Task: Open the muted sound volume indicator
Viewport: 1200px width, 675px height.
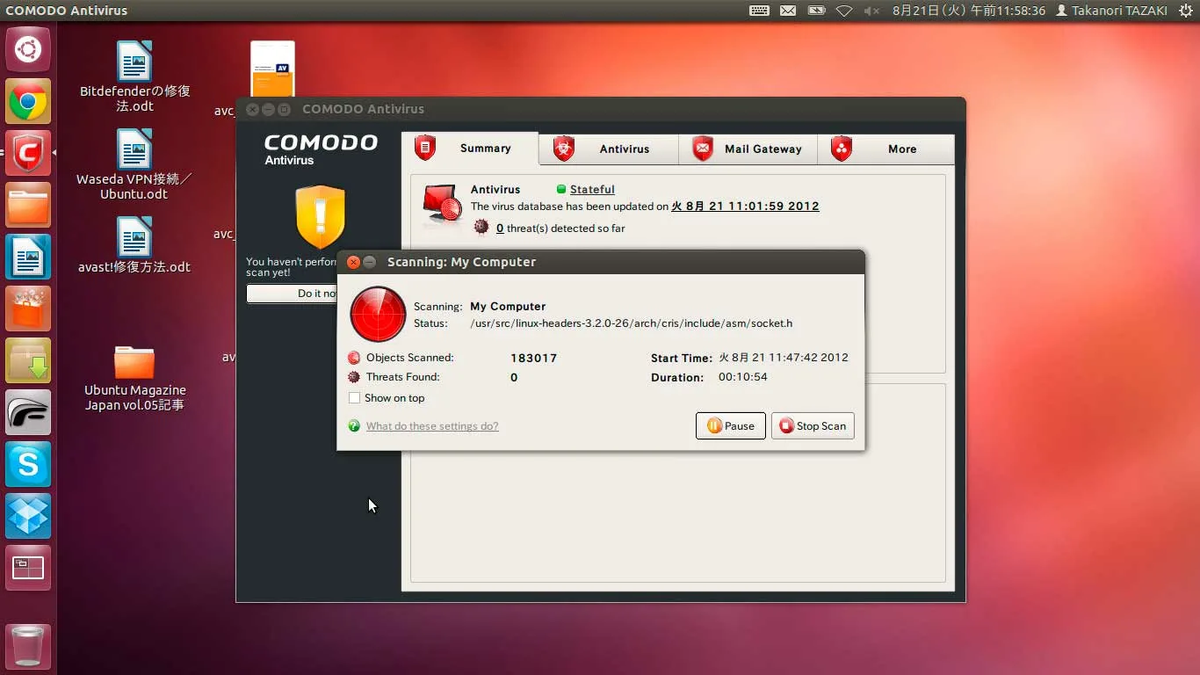Action: point(871,11)
